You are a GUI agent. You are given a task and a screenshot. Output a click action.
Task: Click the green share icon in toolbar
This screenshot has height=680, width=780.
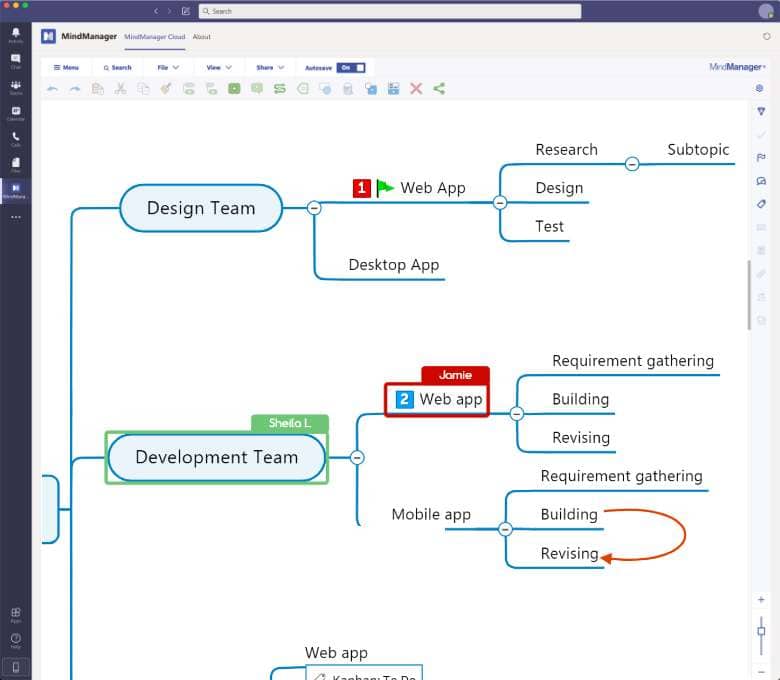click(x=439, y=89)
